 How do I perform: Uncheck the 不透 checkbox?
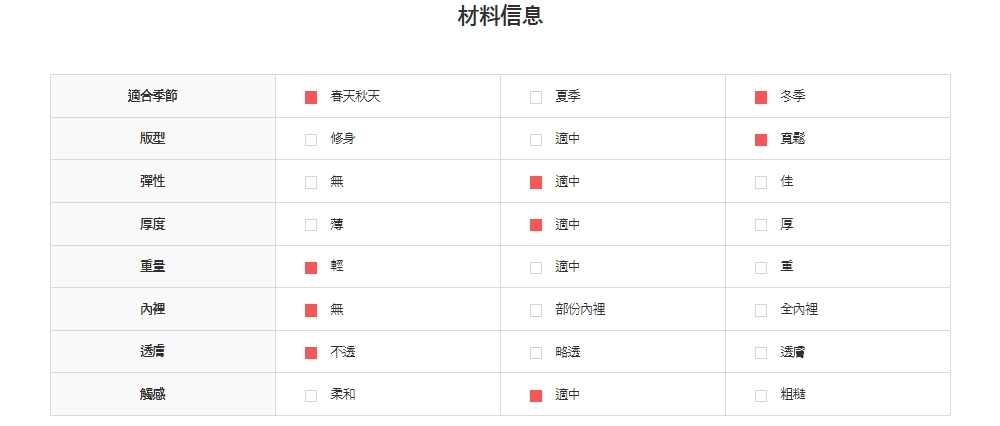pyautogui.click(x=311, y=352)
